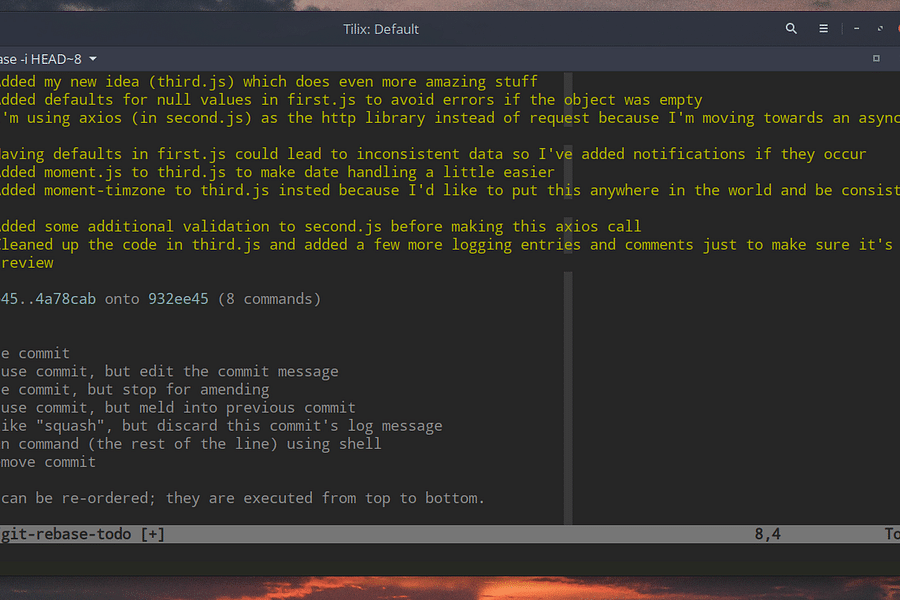The image size is (900, 600).
Task: Open the Tilix search function
Action: tap(791, 28)
